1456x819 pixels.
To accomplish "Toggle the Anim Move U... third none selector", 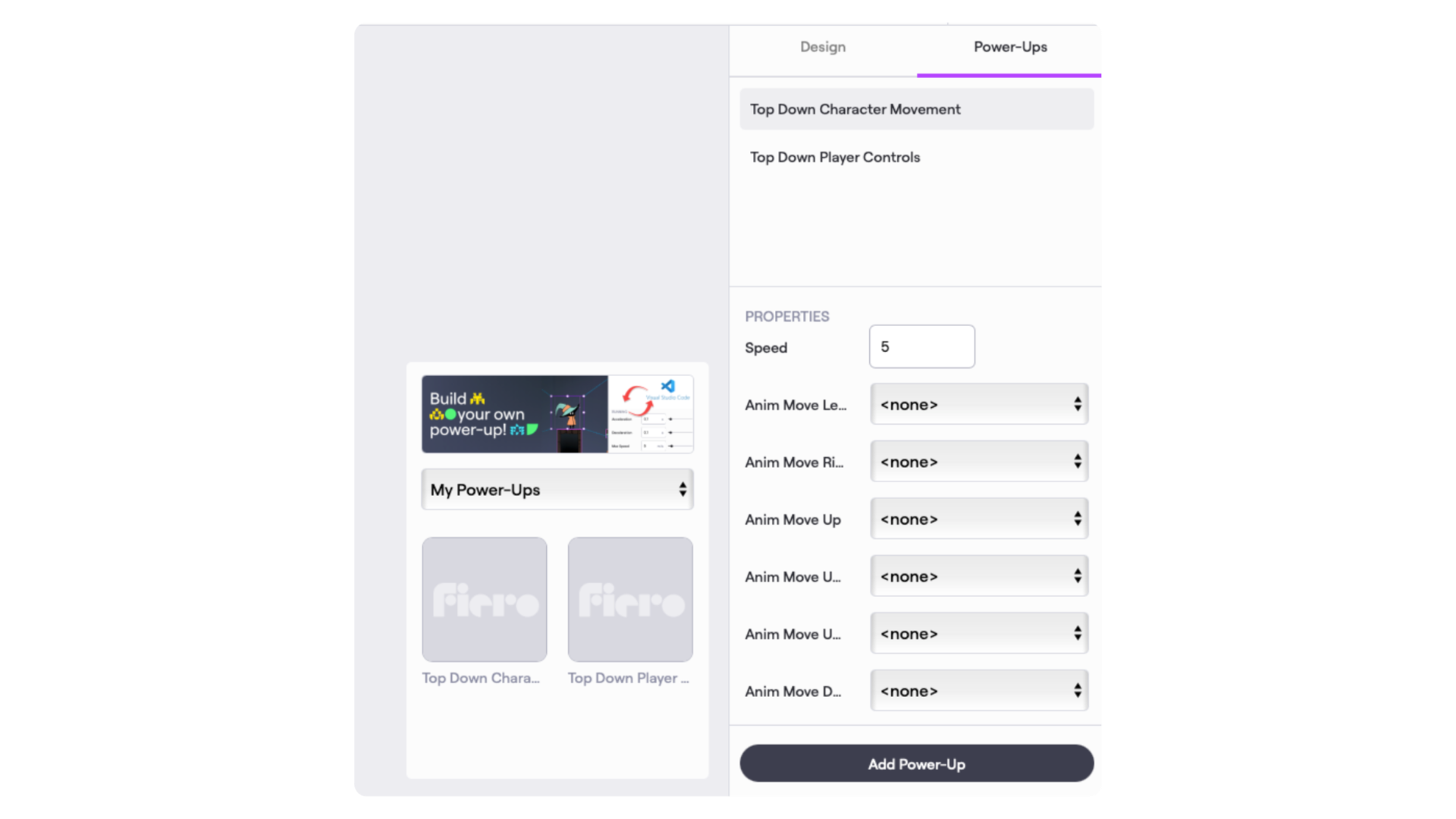I will point(979,633).
